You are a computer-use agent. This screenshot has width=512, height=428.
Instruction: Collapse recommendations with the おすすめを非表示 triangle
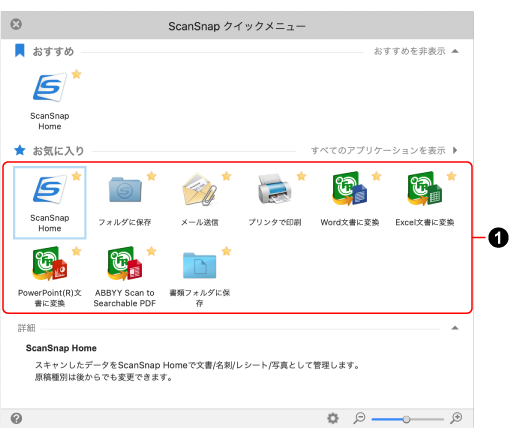(x=455, y=51)
